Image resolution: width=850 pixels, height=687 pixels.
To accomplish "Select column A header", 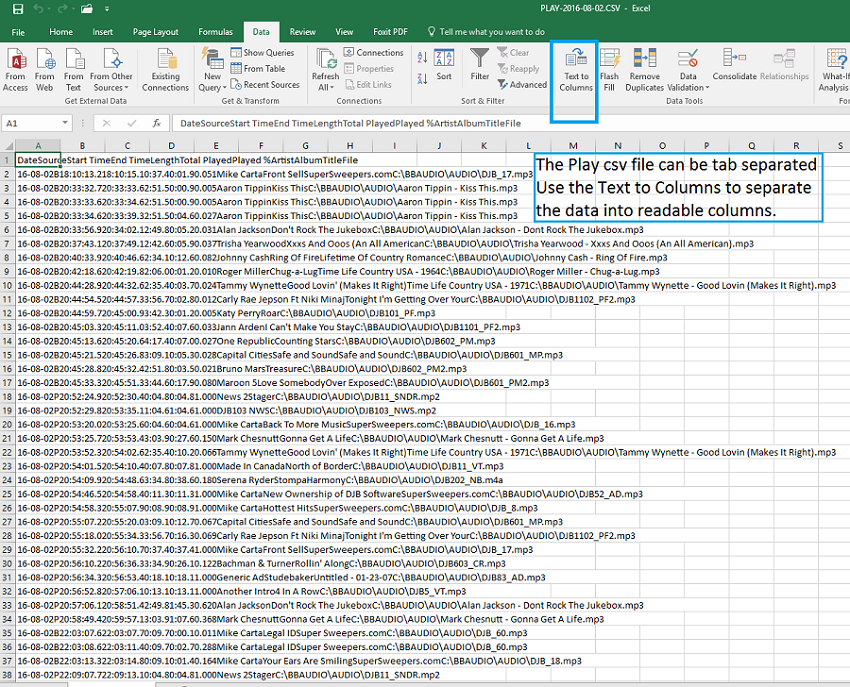I will pyautogui.click(x=38, y=145).
